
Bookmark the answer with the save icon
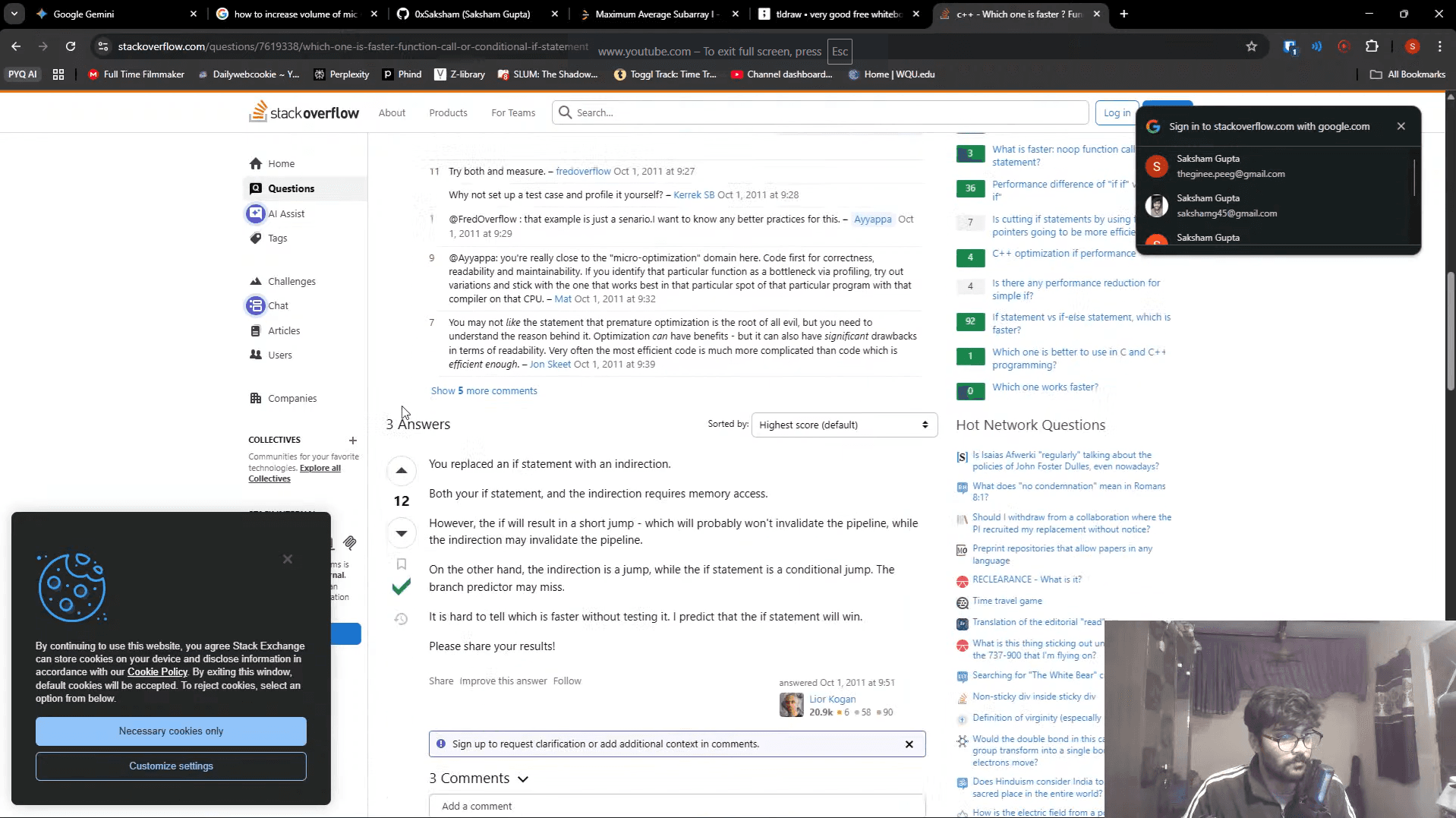pyautogui.click(x=402, y=564)
